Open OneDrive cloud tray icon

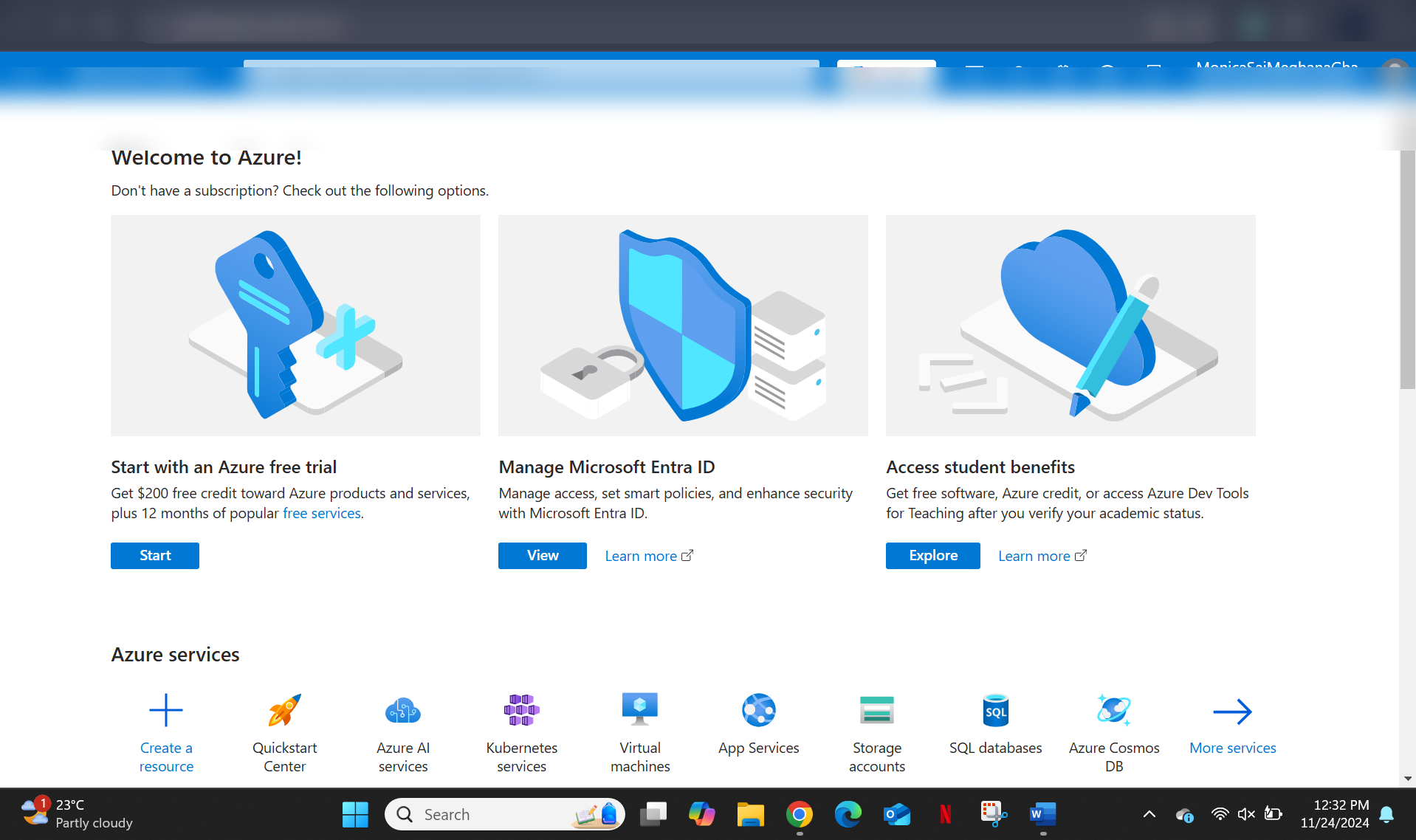pyautogui.click(x=1184, y=814)
